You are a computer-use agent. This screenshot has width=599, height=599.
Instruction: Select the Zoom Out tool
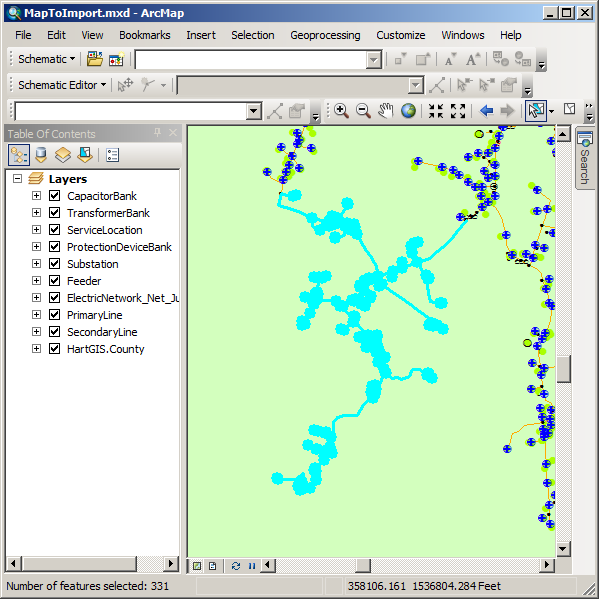pyautogui.click(x=363, y=111)
